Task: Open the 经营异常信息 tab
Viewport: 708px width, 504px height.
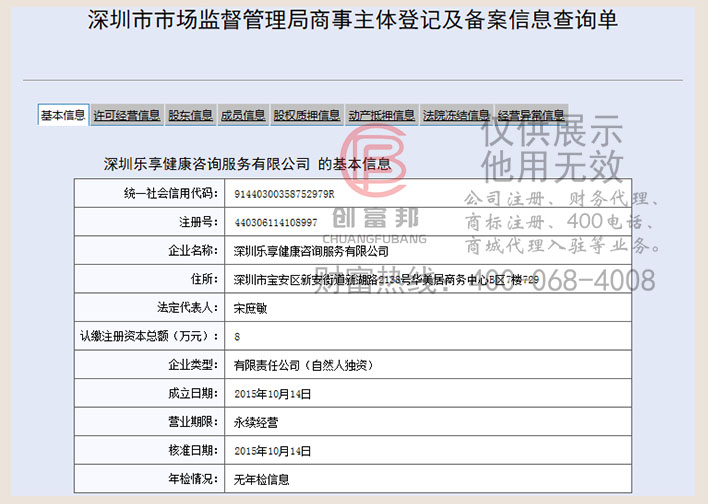Action: (x=531, y=116)
